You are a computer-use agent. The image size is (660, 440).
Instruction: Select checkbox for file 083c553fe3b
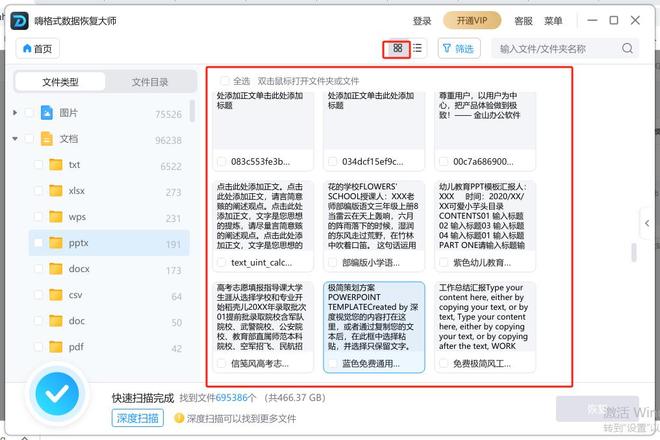[222, 161]
